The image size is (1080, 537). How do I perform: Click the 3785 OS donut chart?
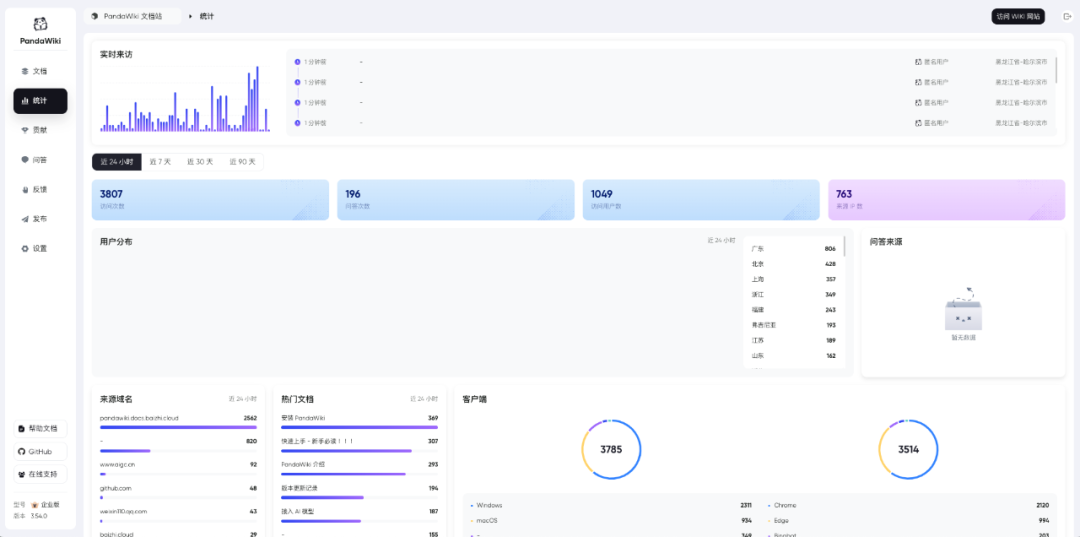(611, 450)
